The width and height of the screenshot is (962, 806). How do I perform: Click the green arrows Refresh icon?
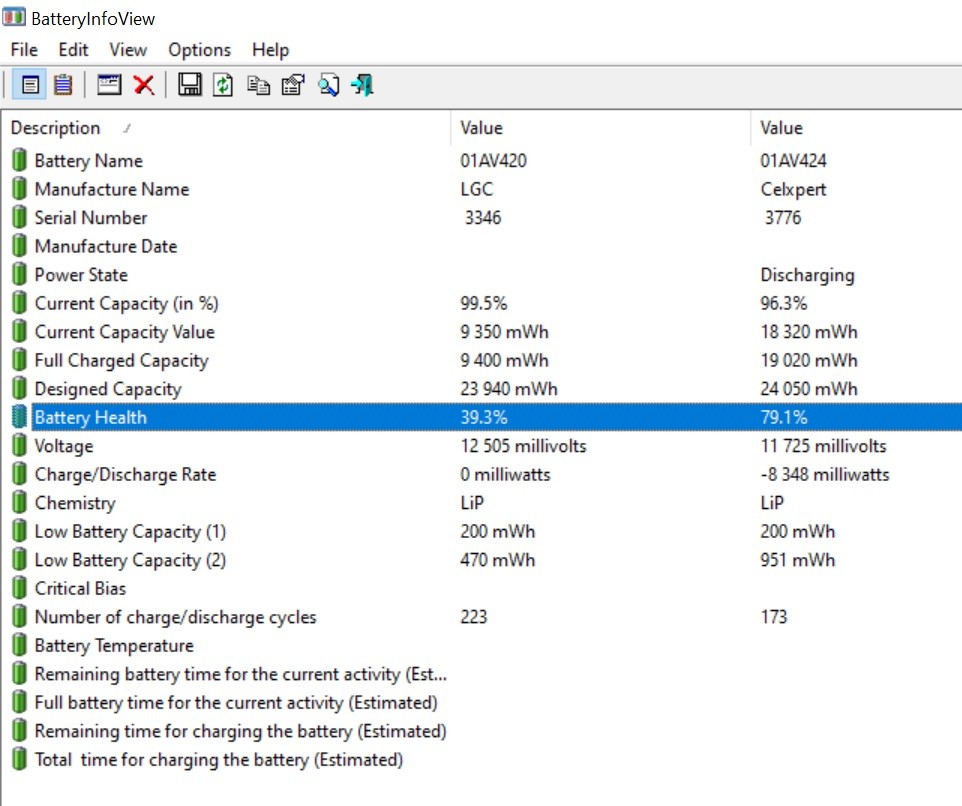[x=223, y=85]
